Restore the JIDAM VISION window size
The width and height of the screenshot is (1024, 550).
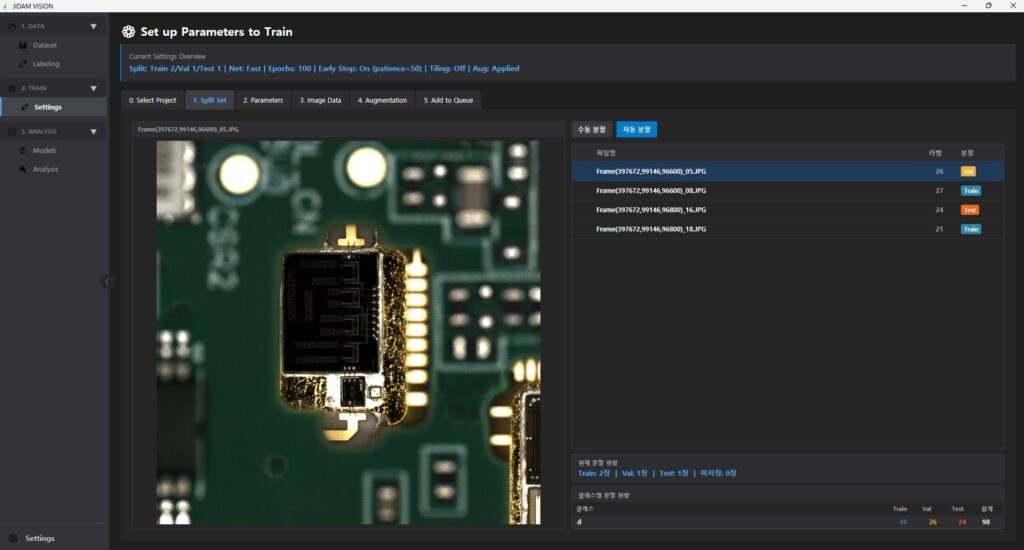[x=989, y=6]
